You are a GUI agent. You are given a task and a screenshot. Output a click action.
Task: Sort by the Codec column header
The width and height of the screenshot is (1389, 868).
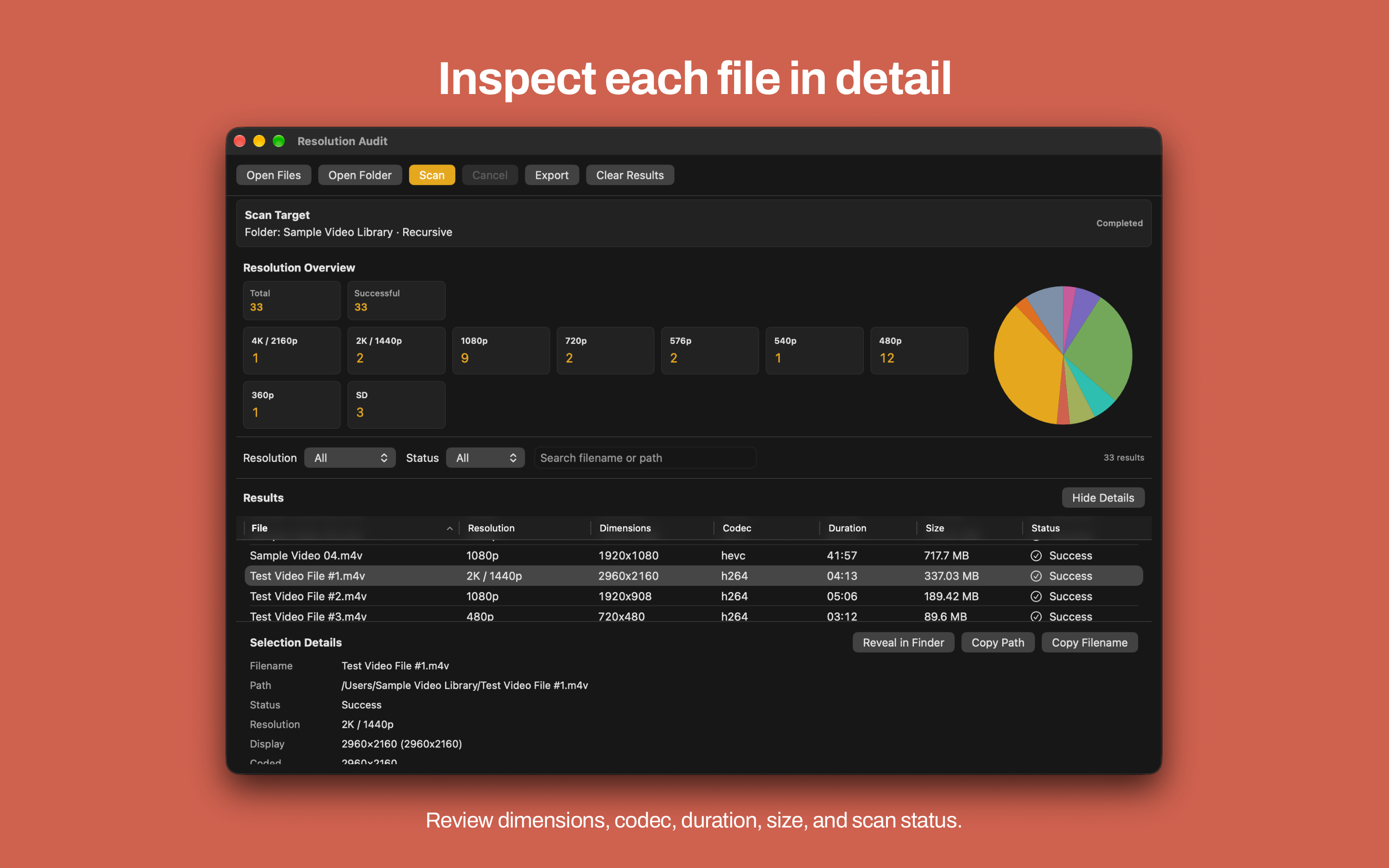point(766,528)
